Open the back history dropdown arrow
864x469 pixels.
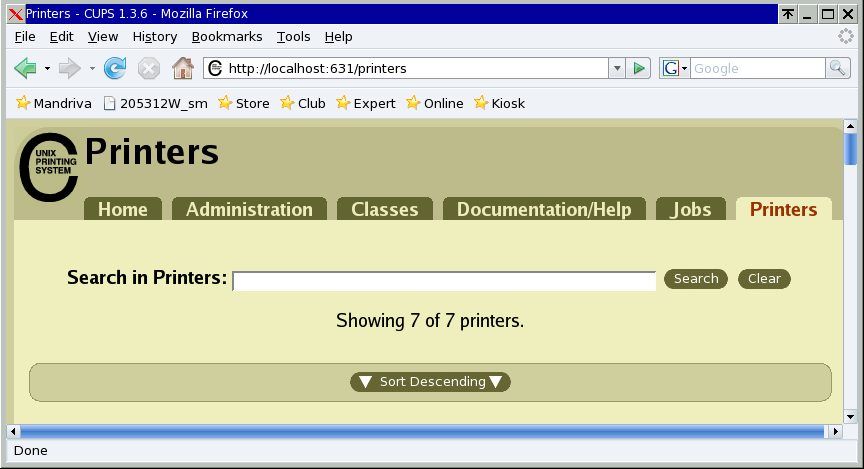click(47, 69)
